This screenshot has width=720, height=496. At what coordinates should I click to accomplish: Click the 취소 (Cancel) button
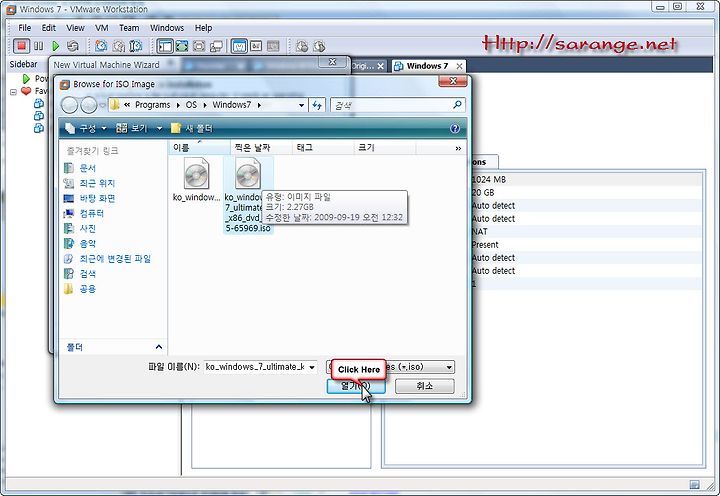tap(425, 386)
